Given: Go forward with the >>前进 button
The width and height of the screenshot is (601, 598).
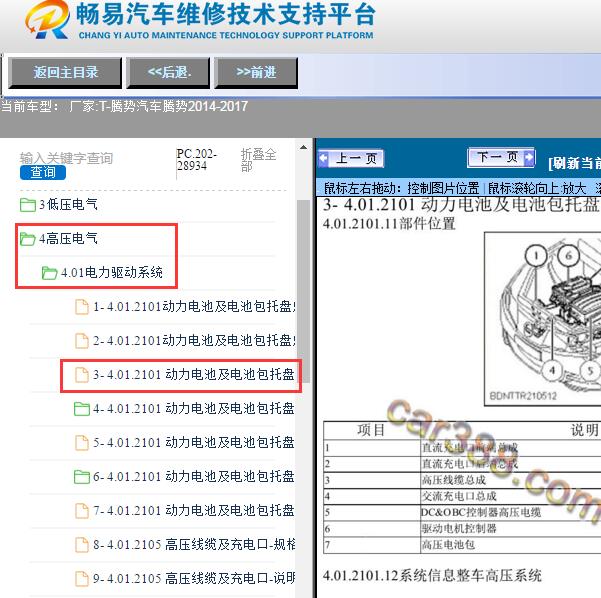Looking at the screenshot, I should pos(256,73).
